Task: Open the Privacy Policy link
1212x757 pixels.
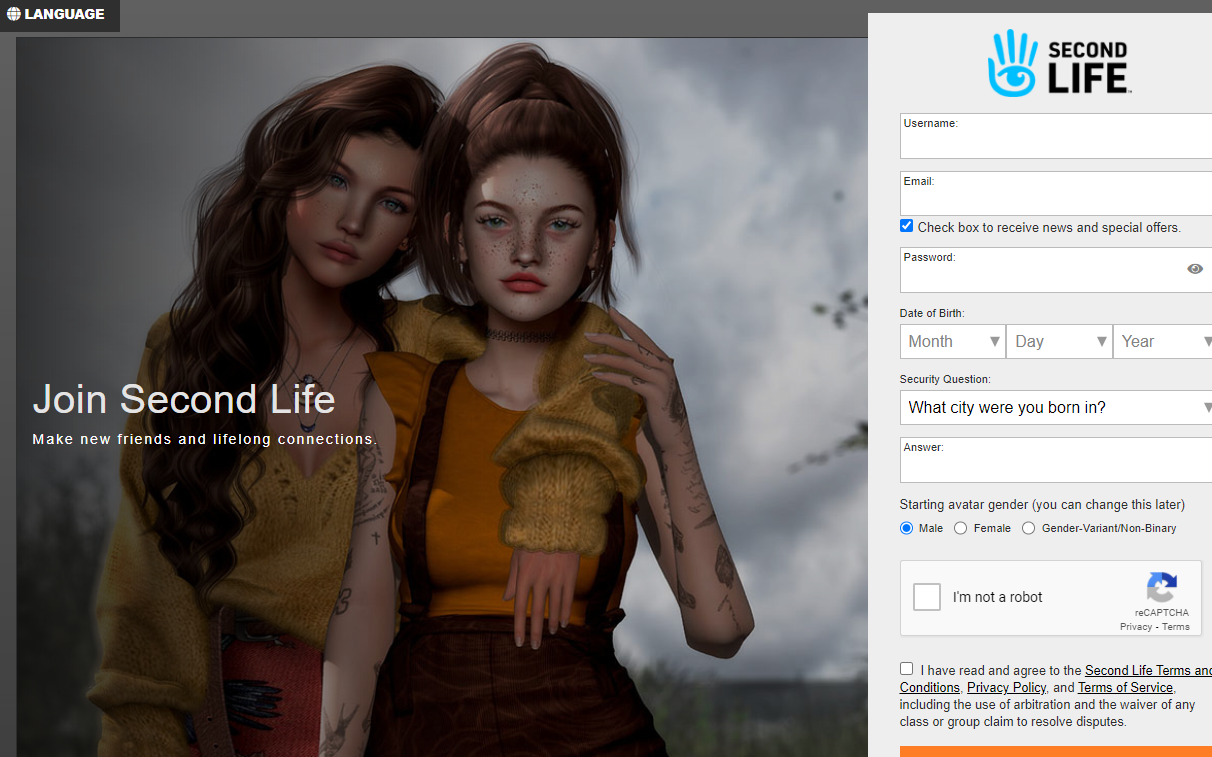Action: click(x=1006, y=688)
